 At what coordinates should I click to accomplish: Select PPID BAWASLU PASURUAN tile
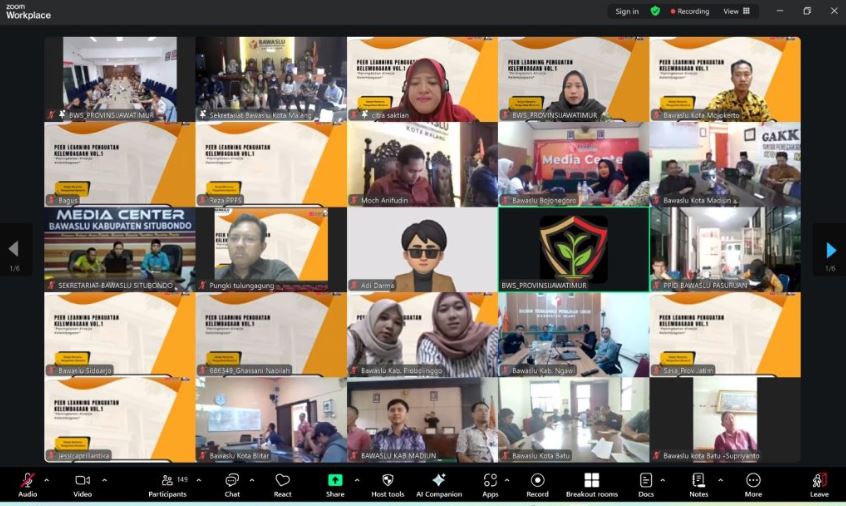(725, 249)
